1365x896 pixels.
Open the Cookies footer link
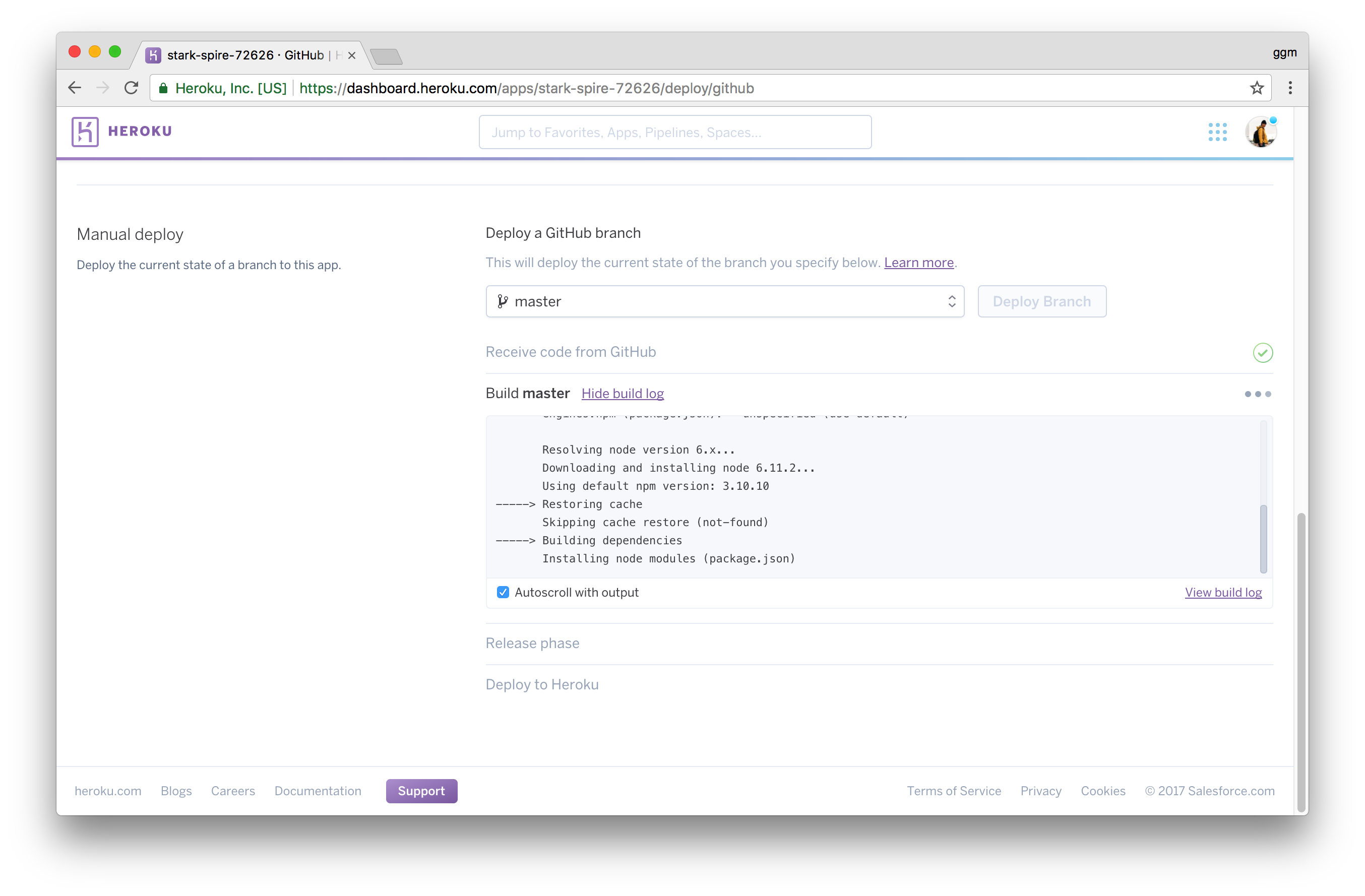click(1103, 791)
